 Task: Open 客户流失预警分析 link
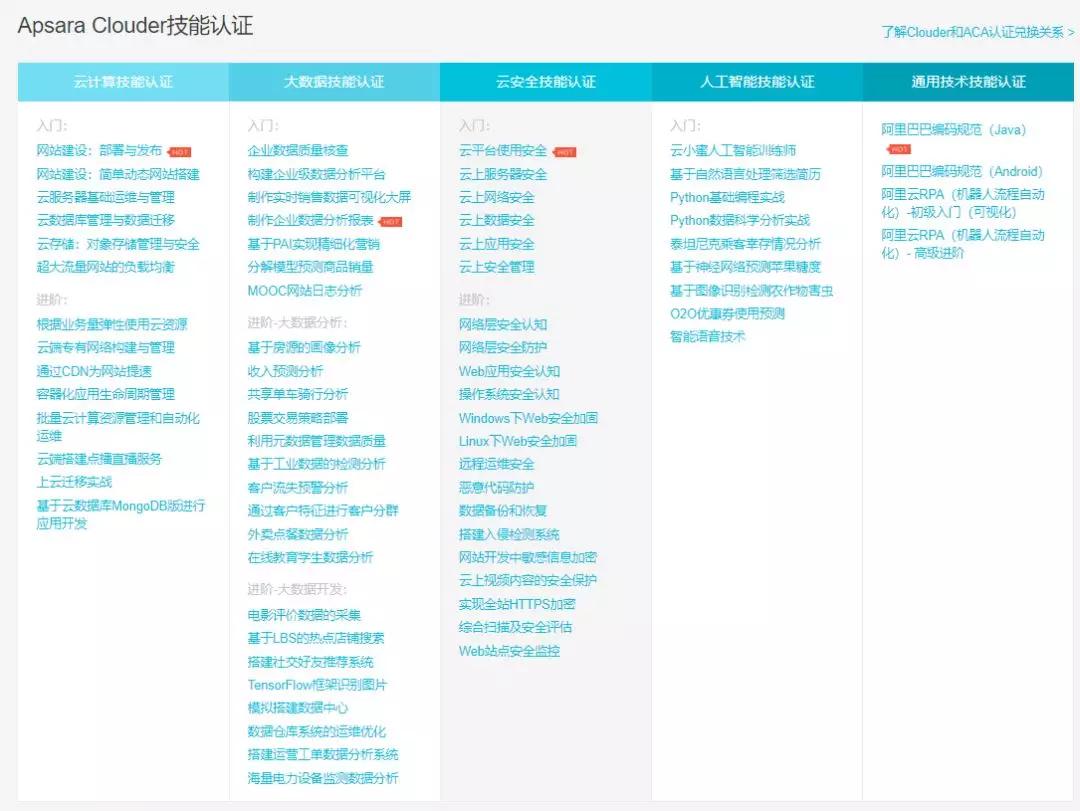click(x=298, y=487)
